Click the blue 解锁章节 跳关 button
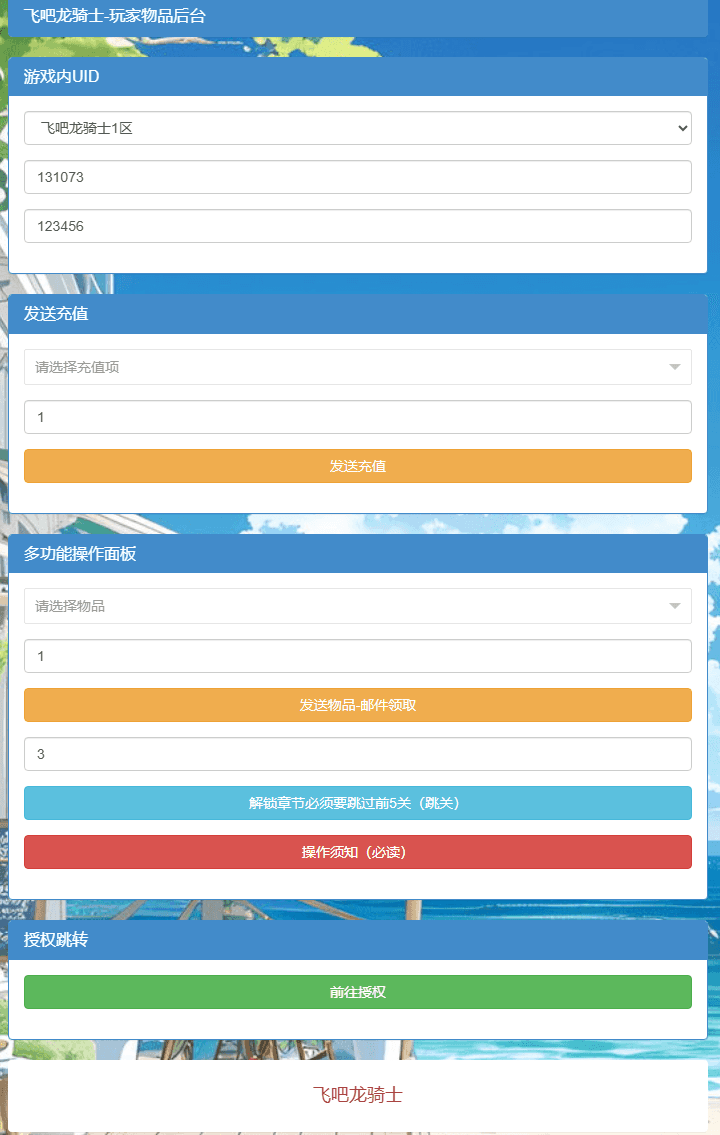The height and width of the screenshot is (1135, 720). click(x=357, y=803)
